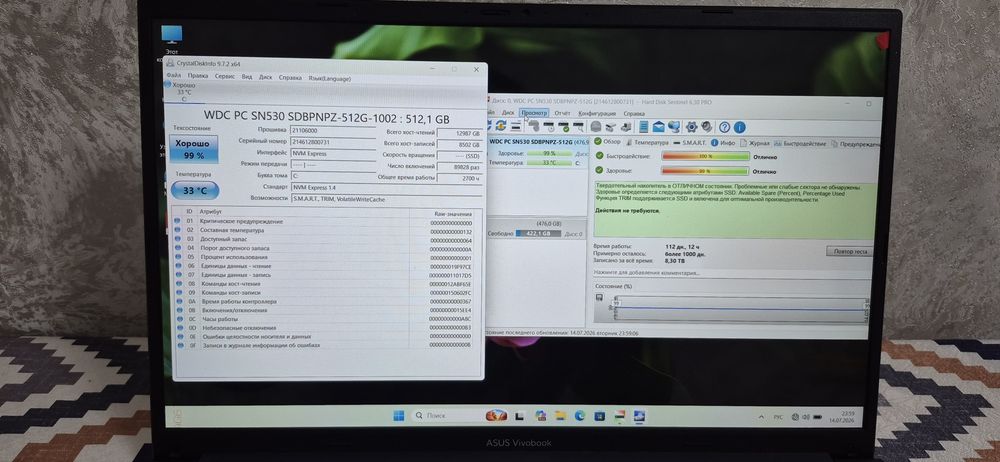Click the taskbar Поиск search box
The width and height of the screenshot is (1000, 462).
pos(459,415)
